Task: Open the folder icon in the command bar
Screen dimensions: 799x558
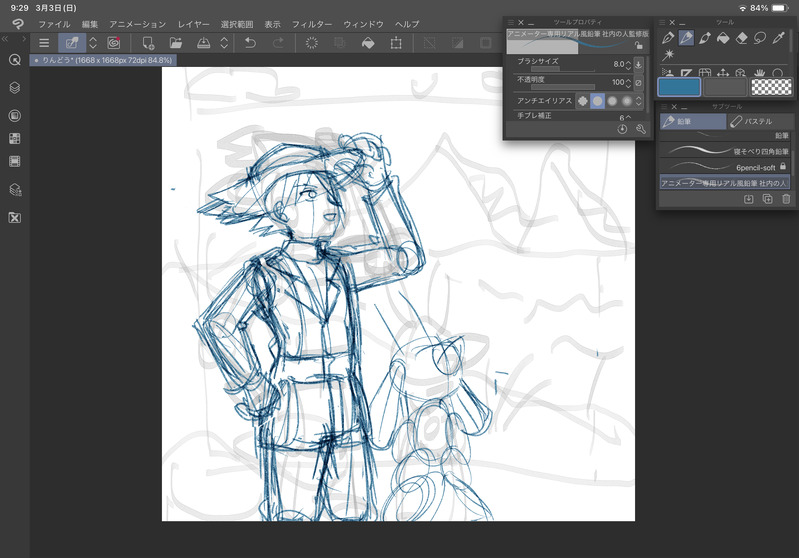Action: (176, 43)
